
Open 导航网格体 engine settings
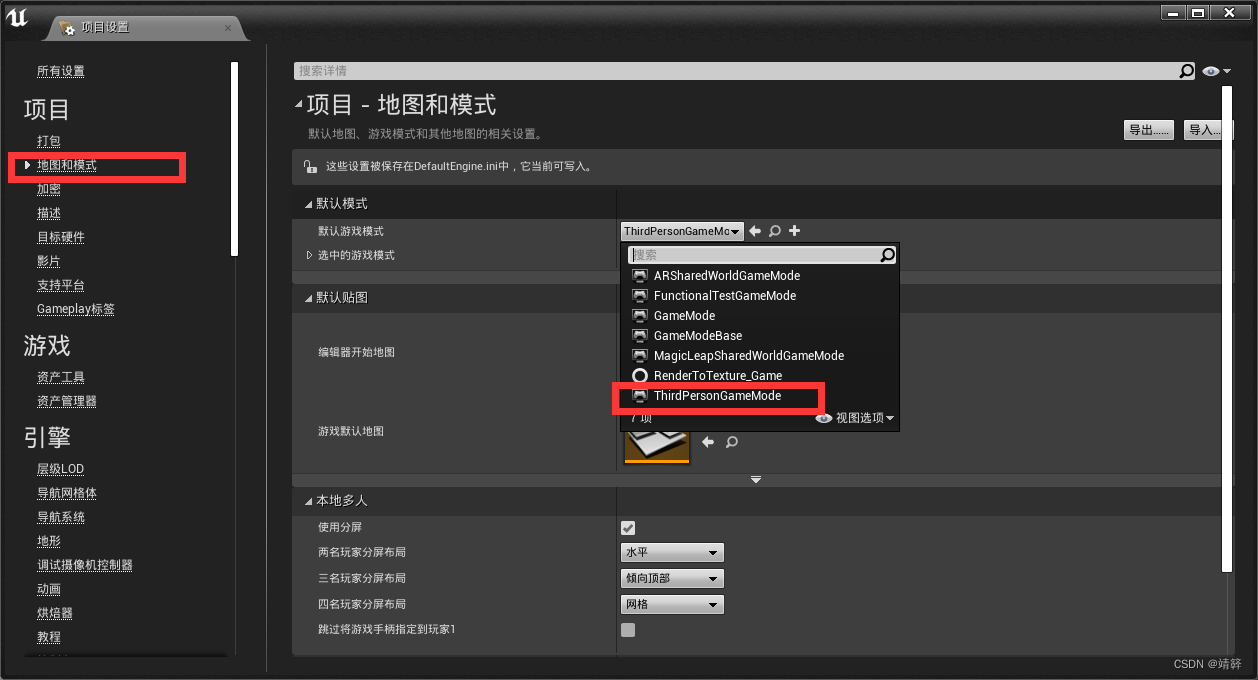[67, 493]
